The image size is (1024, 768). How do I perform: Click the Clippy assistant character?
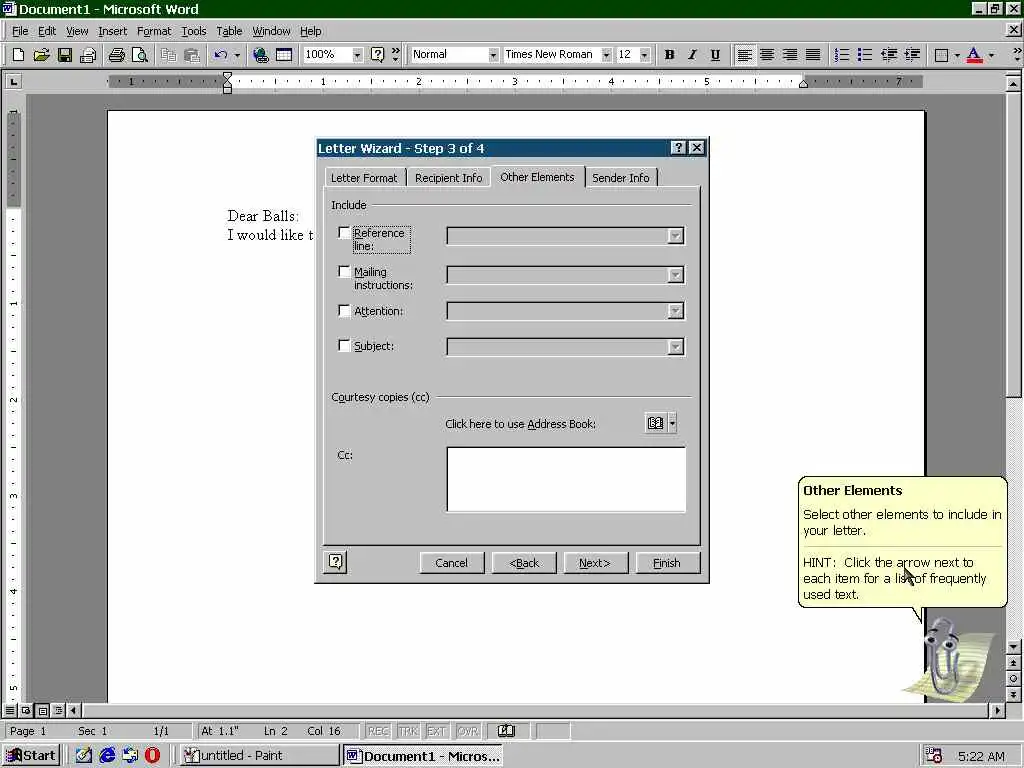[944, 660]
